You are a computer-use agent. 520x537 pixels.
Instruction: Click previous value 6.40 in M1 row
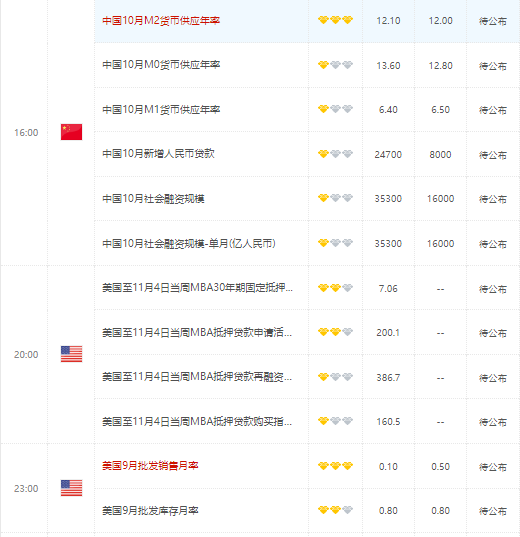point(388,110)
